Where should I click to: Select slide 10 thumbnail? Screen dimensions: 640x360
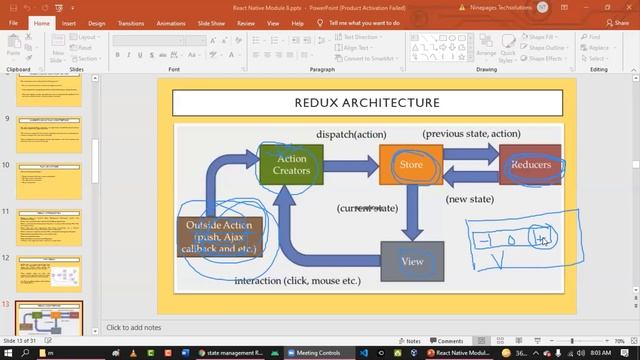point(49,181)
